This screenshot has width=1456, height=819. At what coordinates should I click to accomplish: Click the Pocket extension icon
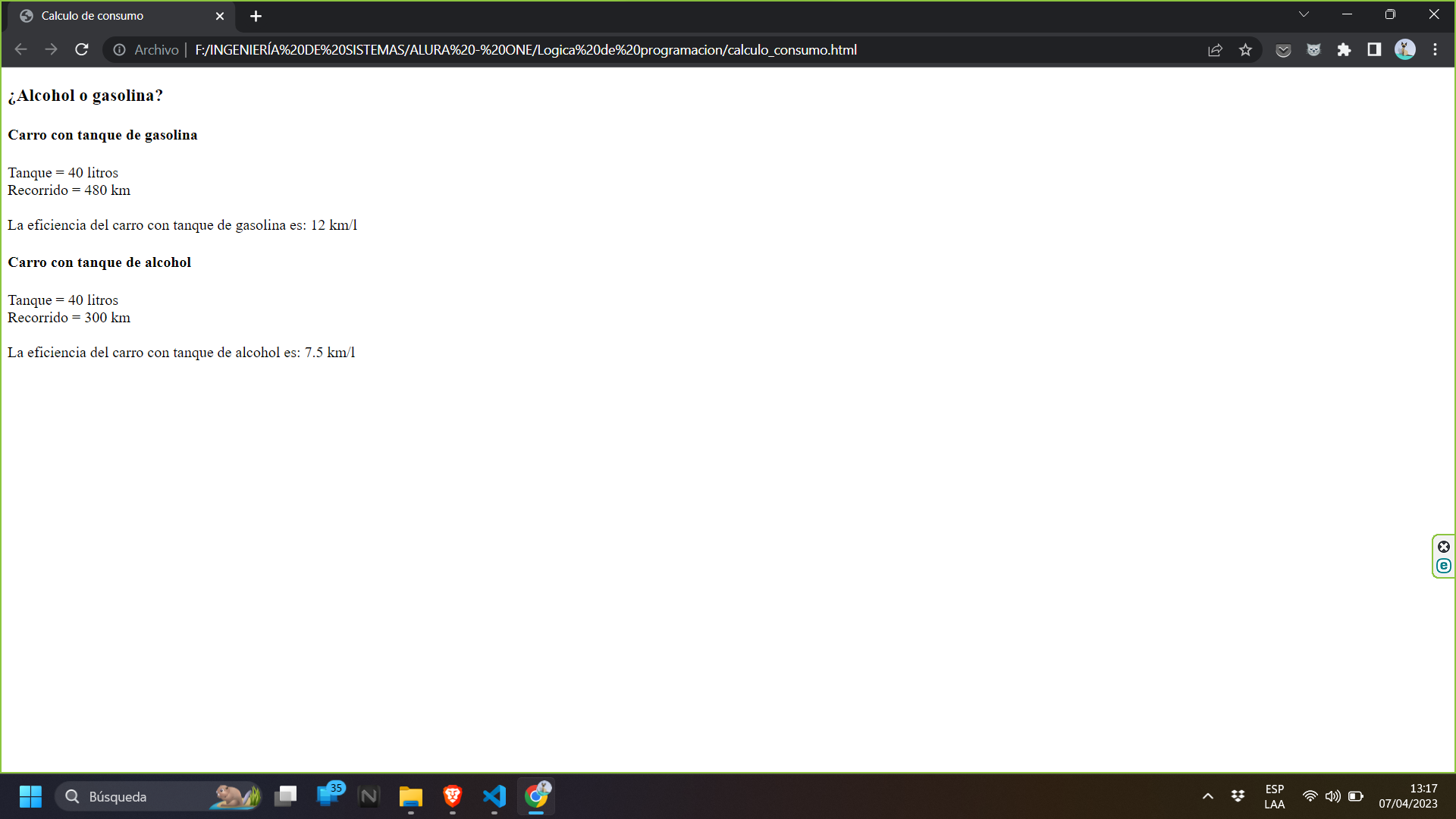tap(1283, 50)
